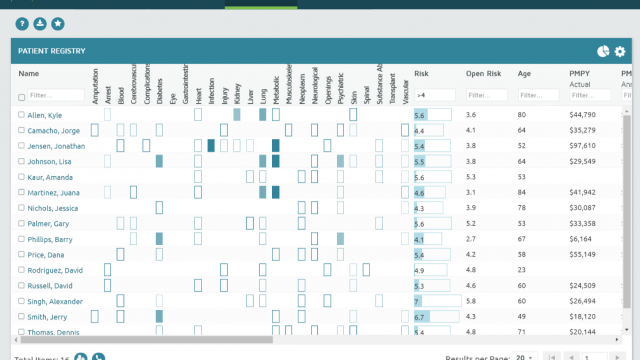Click the download icon
The image size is (640, 360).
tap(40, 24)
